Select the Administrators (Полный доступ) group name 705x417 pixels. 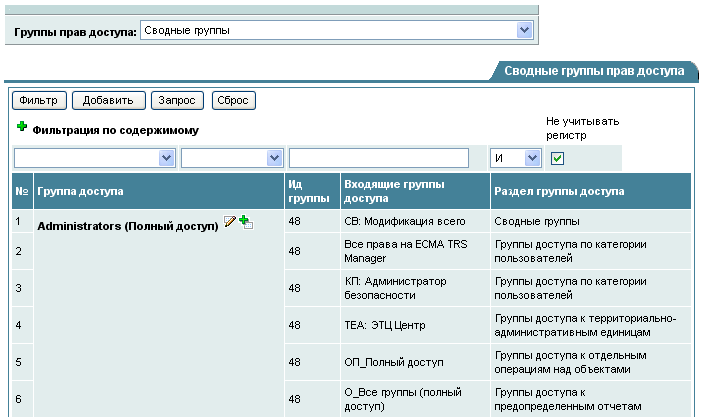point(128,226)
